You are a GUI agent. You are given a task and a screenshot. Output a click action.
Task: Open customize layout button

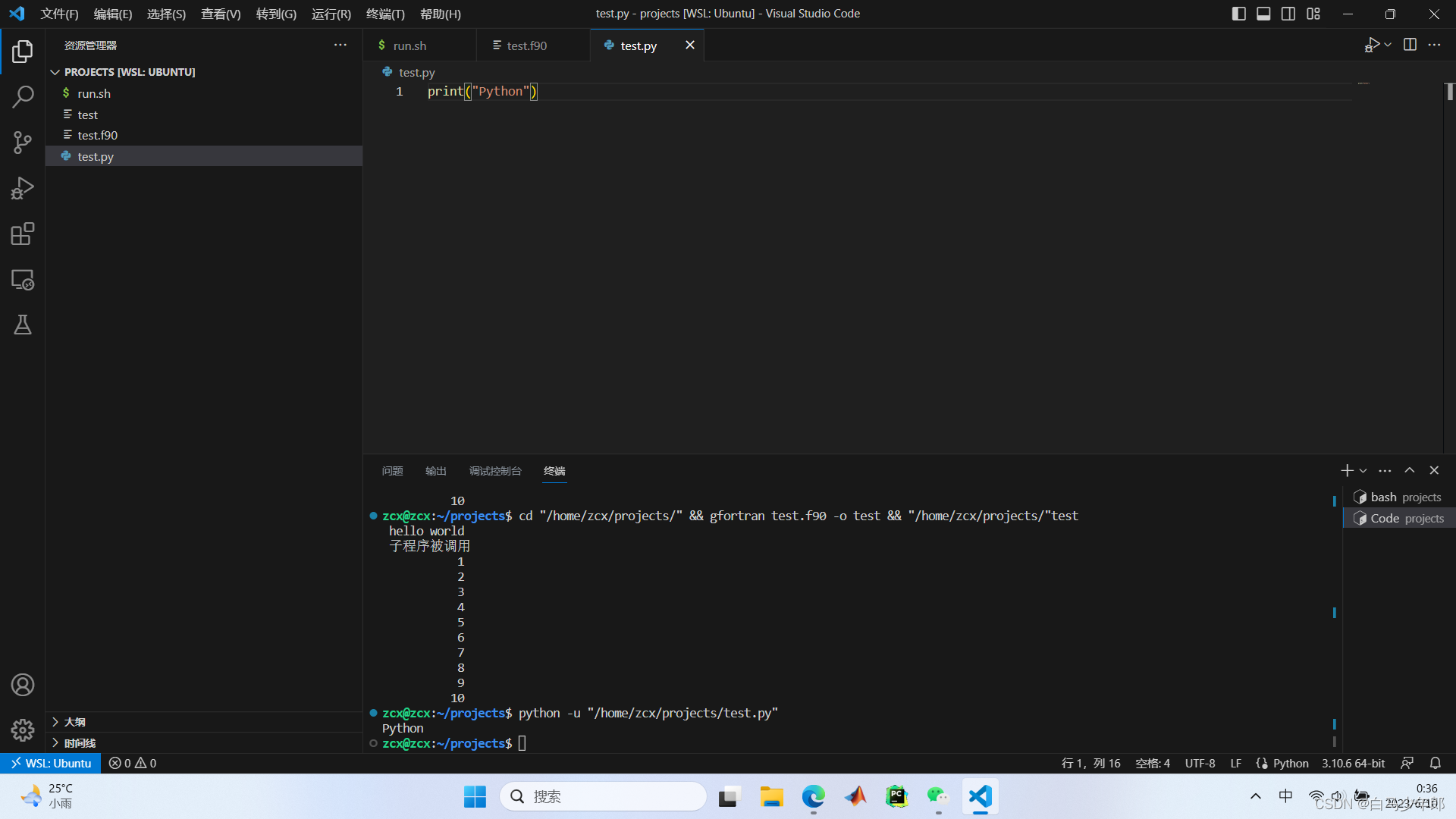click(1313, 14)
